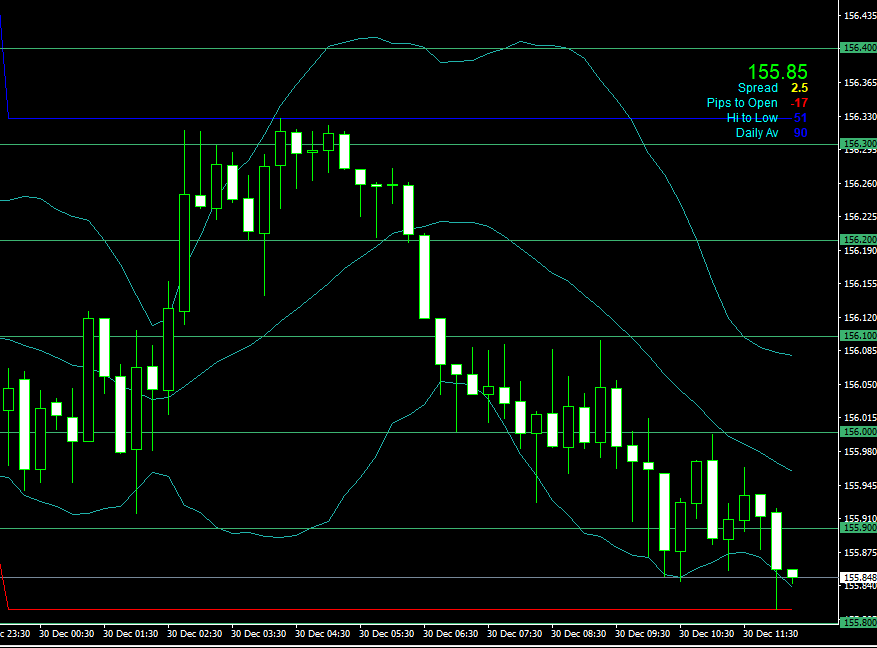Viewport: 877px width, 648px height.
Task: Click the current price marker 155.848
Action: [x=859, y=578]
